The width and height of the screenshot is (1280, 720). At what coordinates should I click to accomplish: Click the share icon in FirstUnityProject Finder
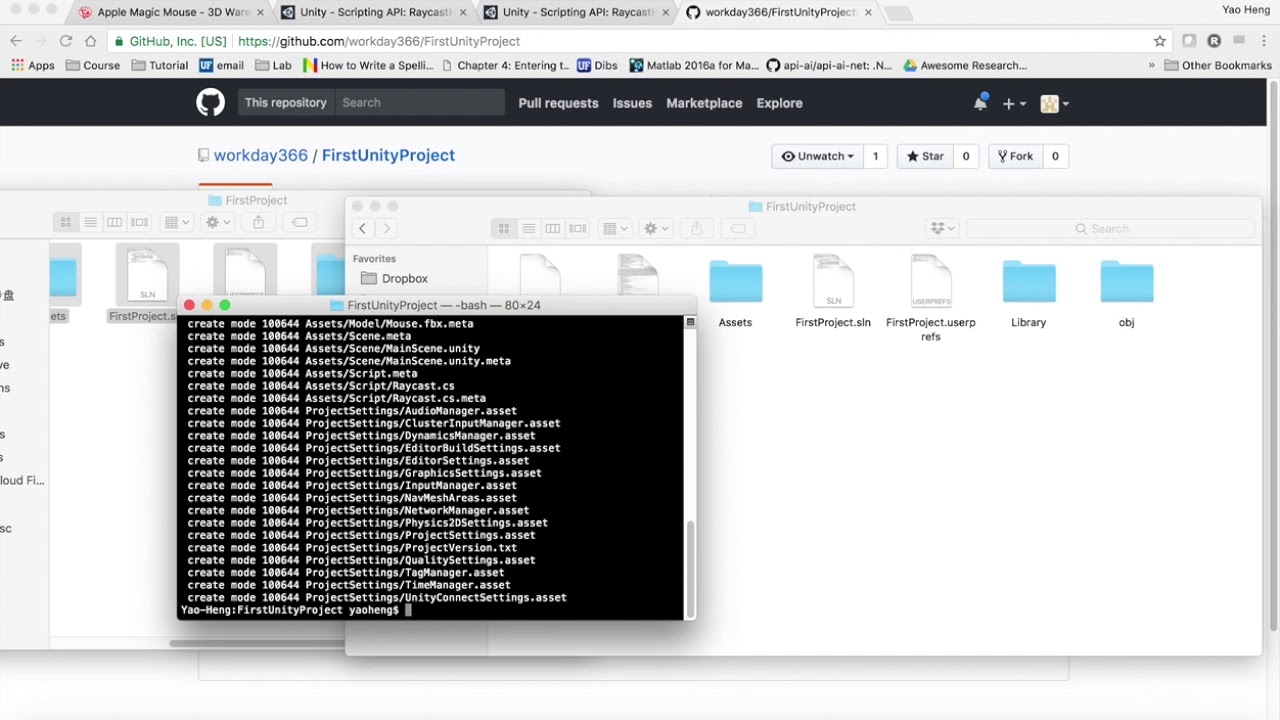[x=698, y=228]
